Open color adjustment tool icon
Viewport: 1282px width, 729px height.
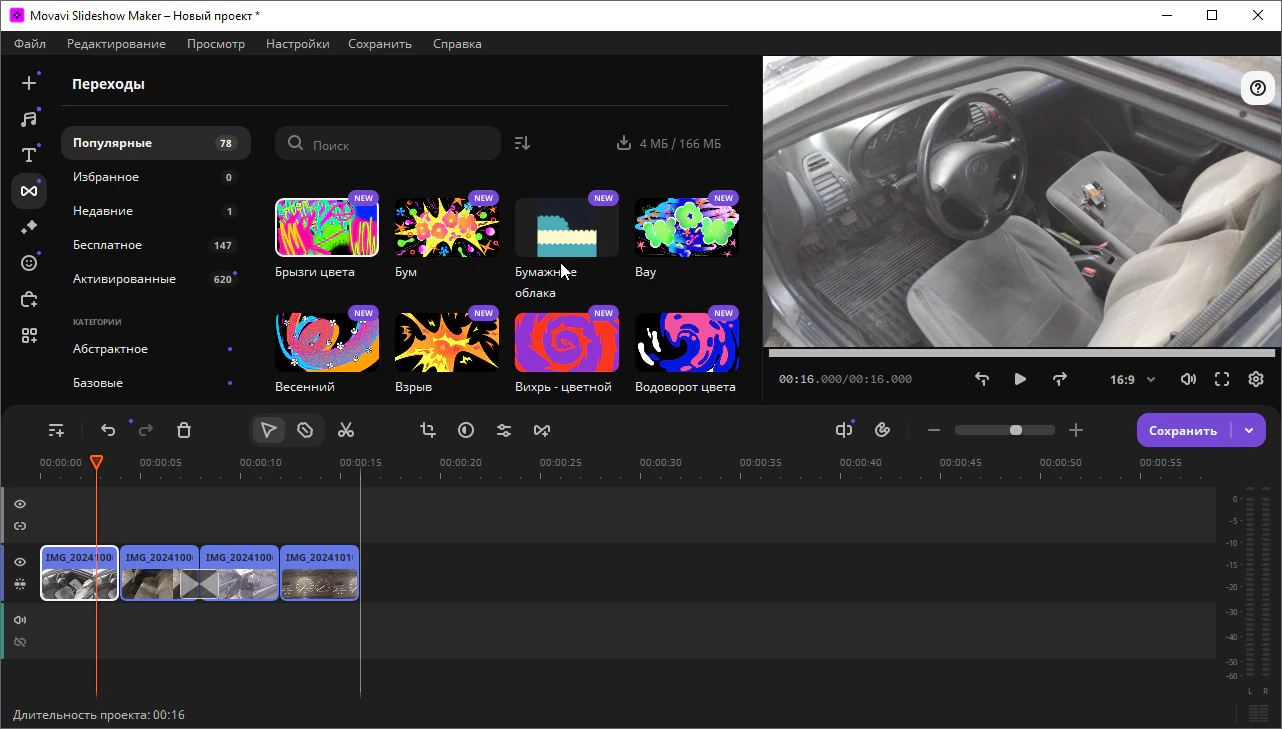click(466, 430)
